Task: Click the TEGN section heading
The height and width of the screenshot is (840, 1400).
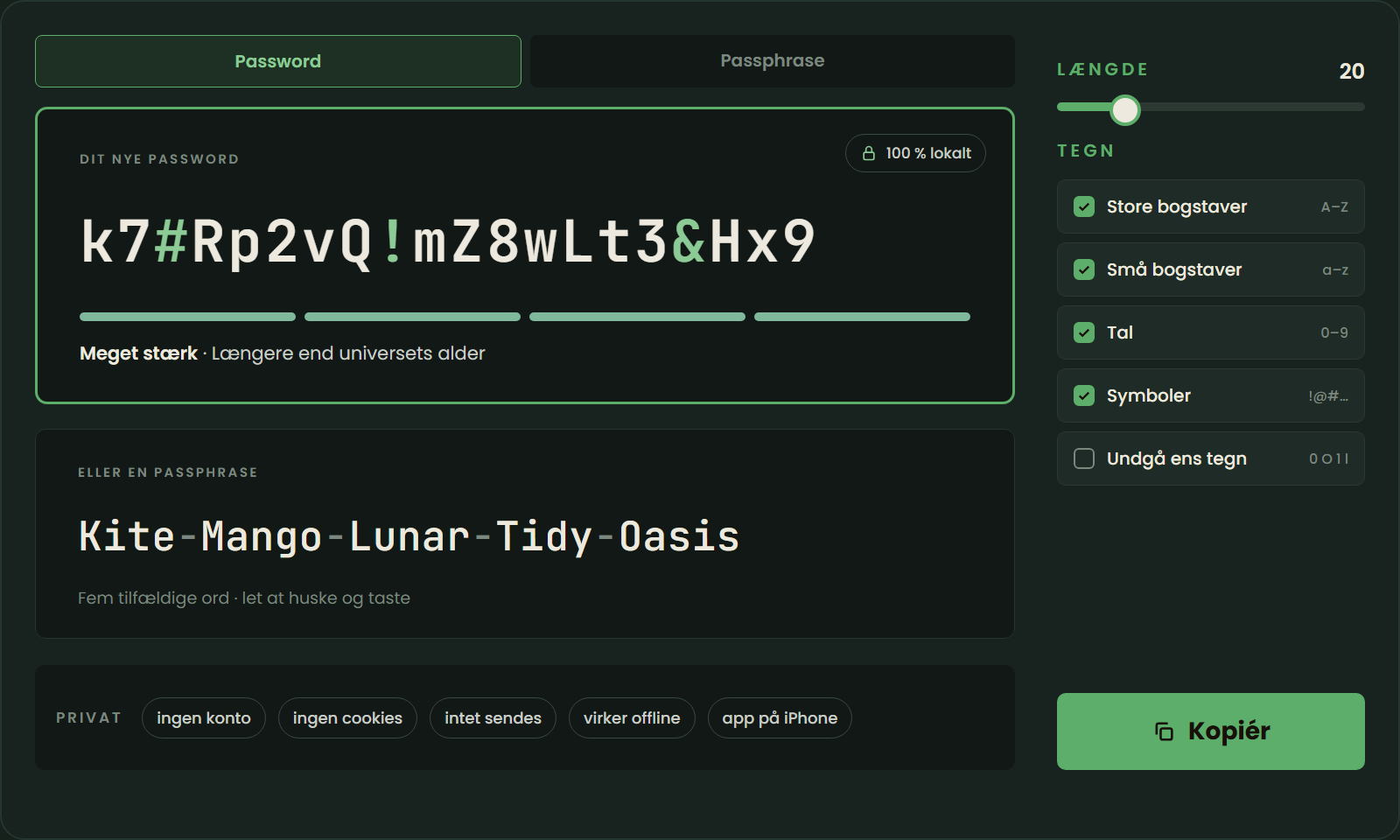Action: [x=1086, y=150]
